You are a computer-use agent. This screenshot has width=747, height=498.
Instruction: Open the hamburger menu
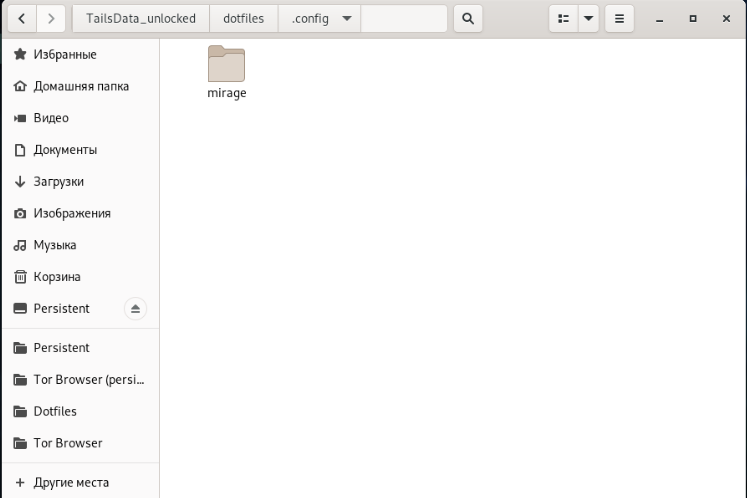click(619, 19)
